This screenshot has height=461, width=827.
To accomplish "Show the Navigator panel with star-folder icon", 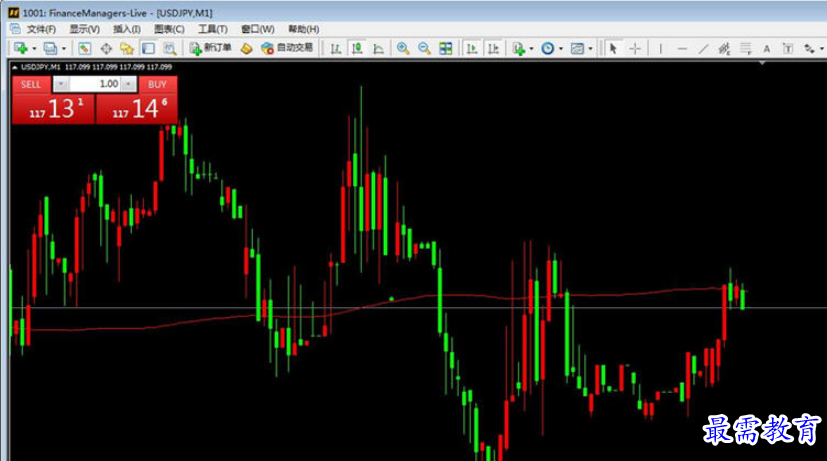I will pos(127,49).
